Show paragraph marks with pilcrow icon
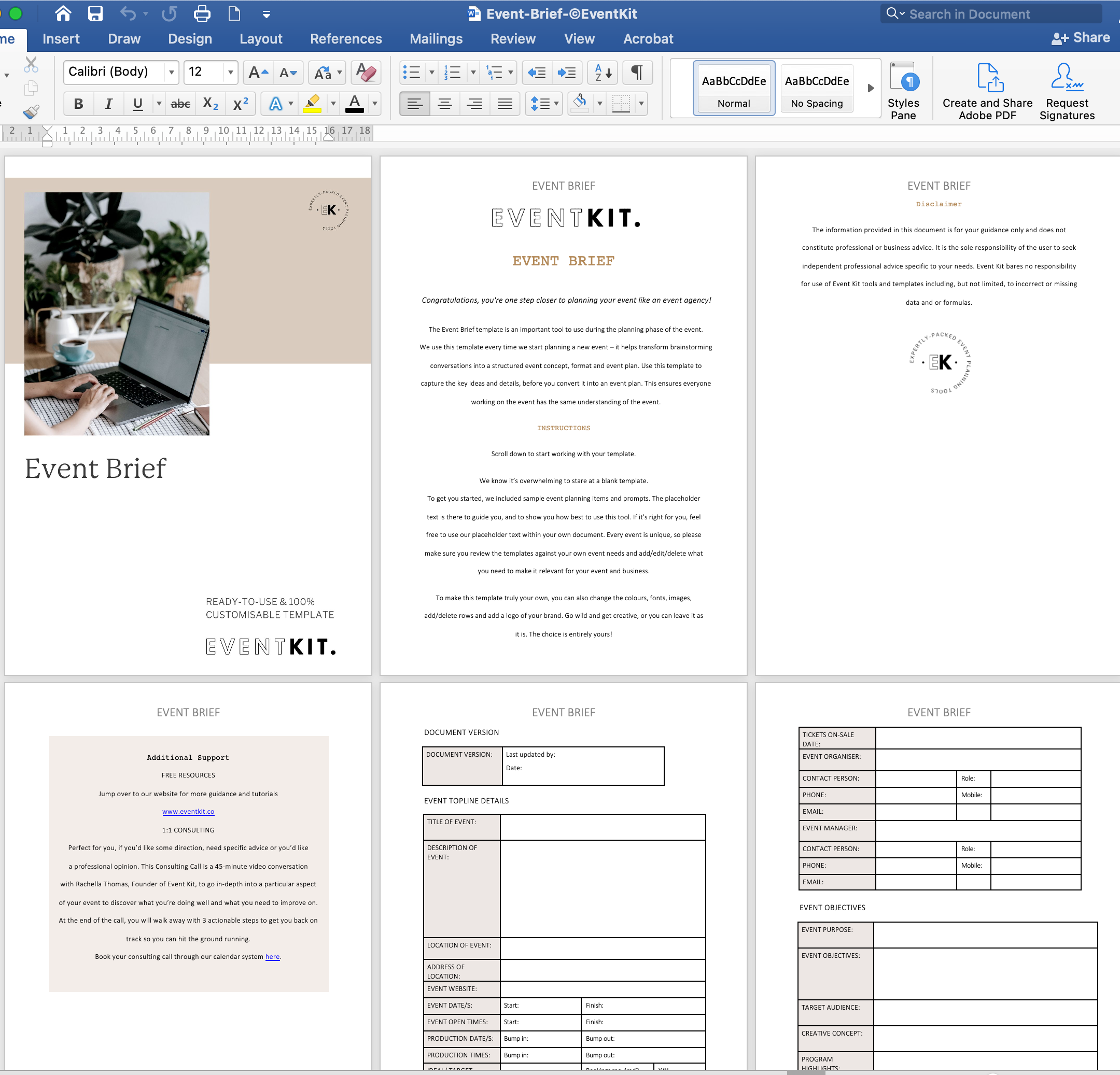Viewport: 1120px width, 1075px height. pos(637,73)
